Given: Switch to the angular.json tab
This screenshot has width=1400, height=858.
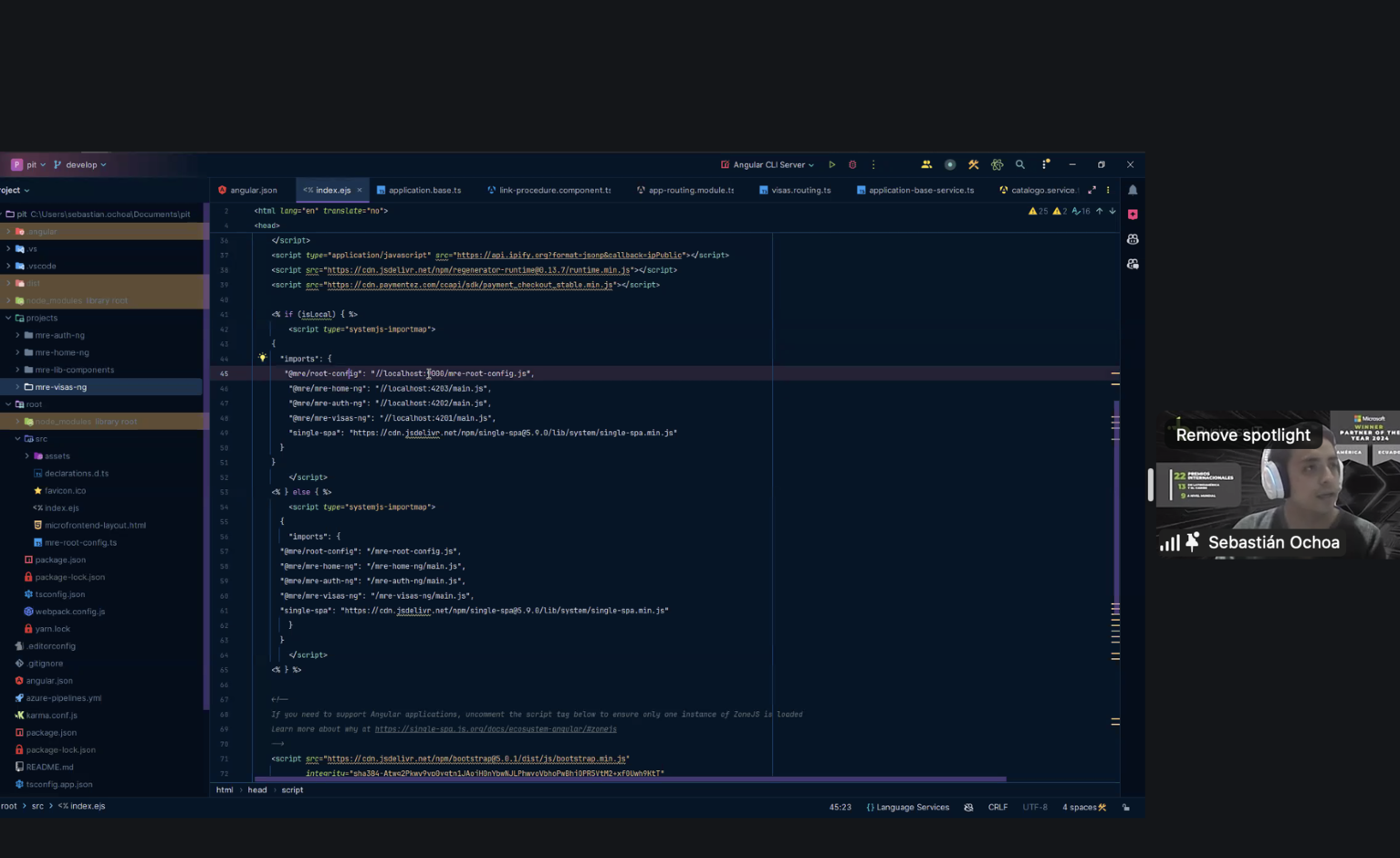Looking at the screenshot, I should (247, 190).
